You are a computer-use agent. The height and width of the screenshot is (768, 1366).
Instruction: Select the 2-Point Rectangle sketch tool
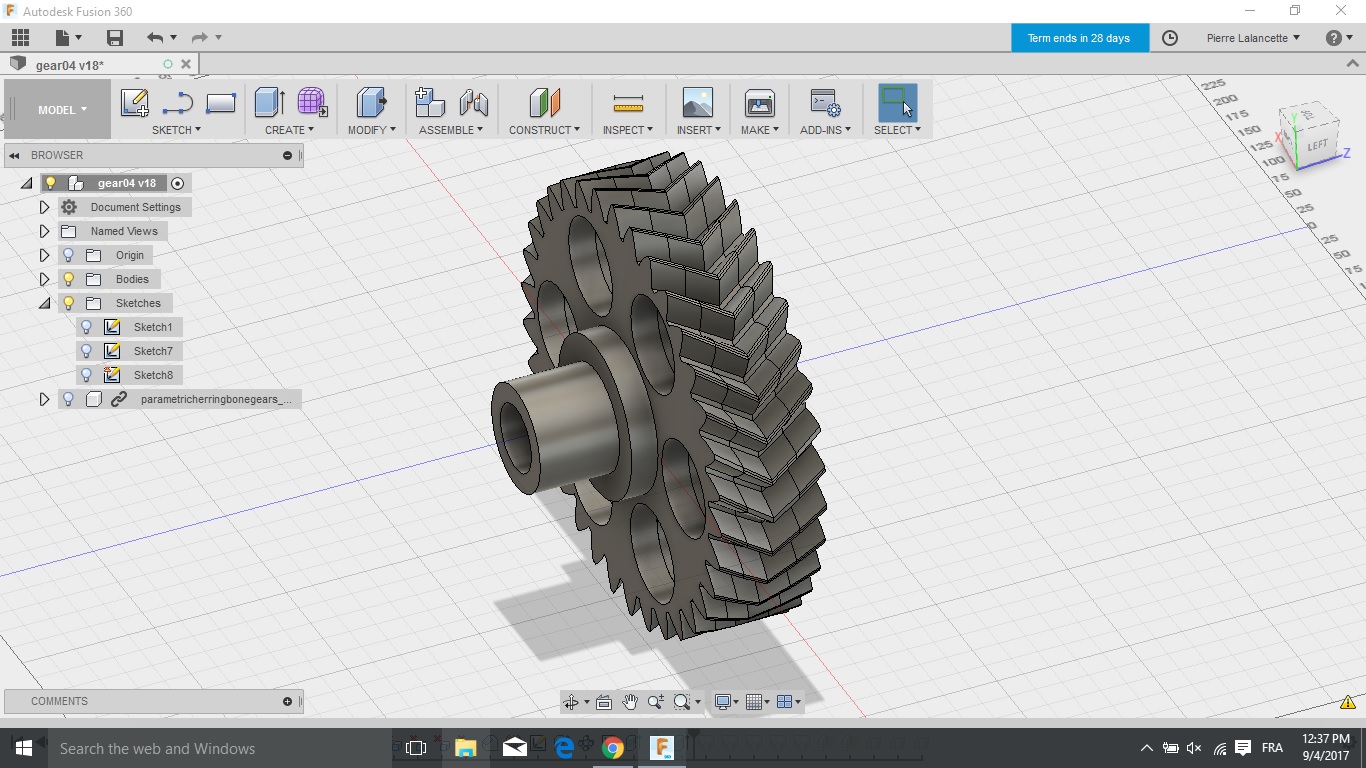click(220, 102)
